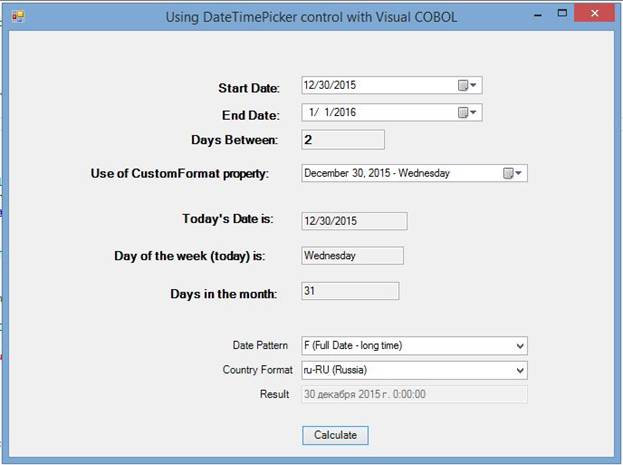623x465 pixels.
Task: Expand the Country Format combo box
Action: 518,370
